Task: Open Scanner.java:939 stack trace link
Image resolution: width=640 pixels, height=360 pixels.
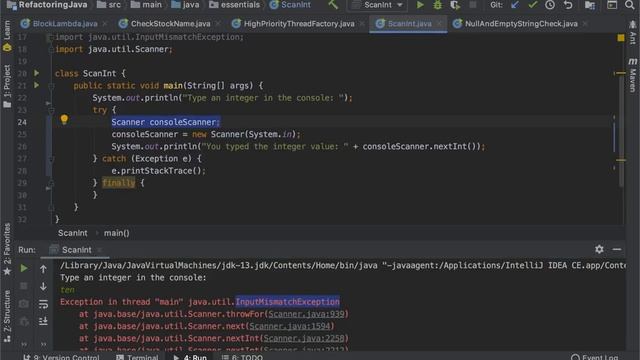Action: pos(307,314)
